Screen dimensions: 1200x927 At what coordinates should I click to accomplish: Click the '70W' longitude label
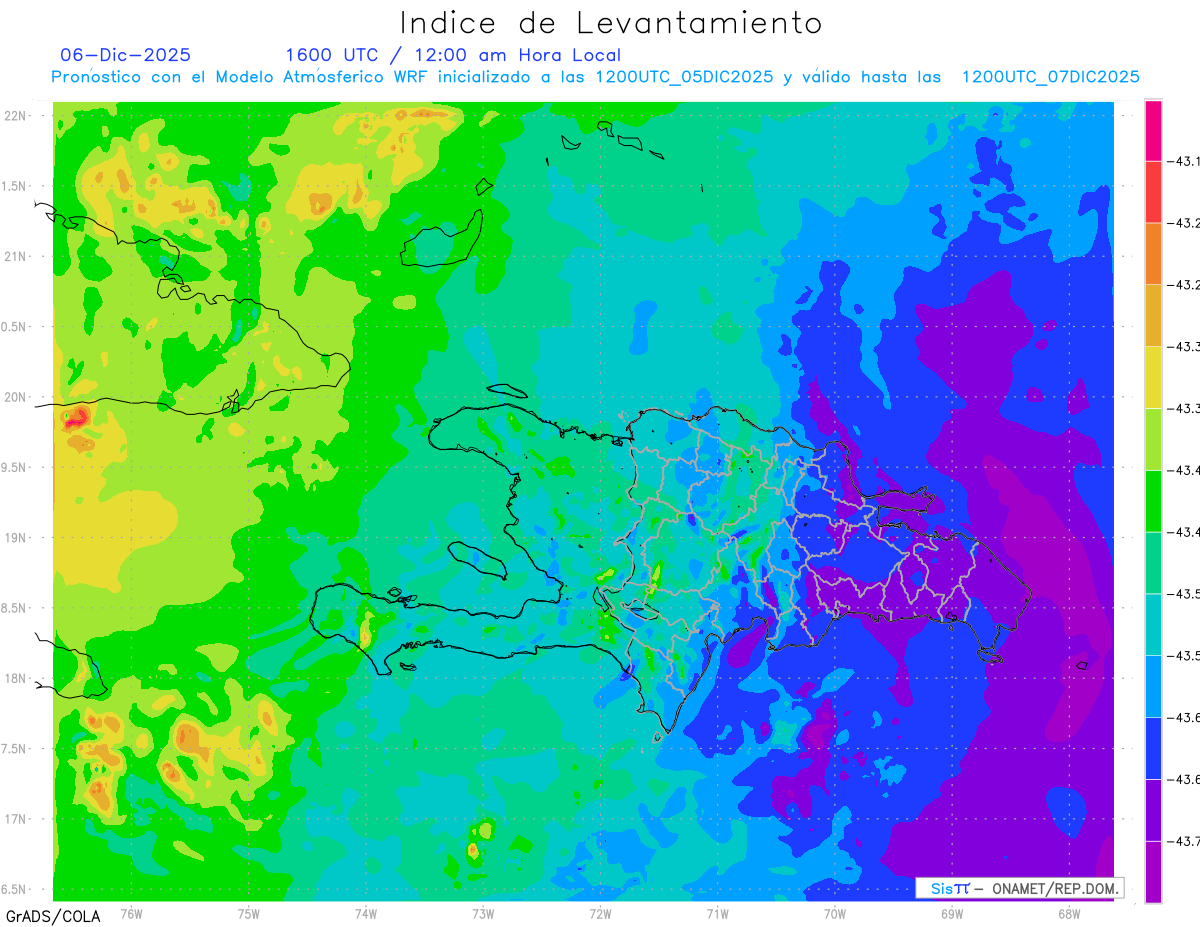pyautogui.click(x=835, y=914)
